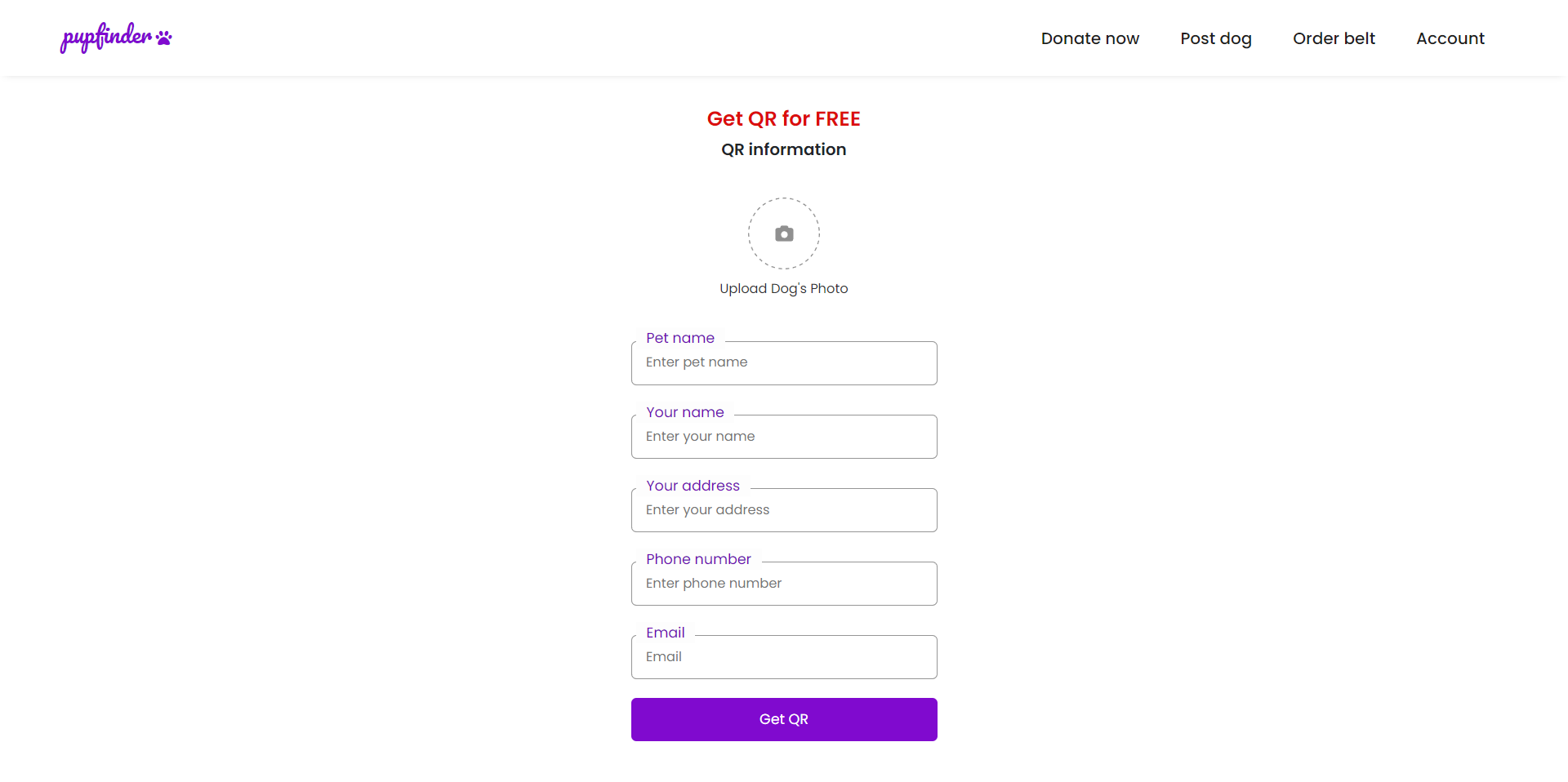Navigate to Post dog page
This screenshot has width=1568, height=782.
(x=1216, y=38)
